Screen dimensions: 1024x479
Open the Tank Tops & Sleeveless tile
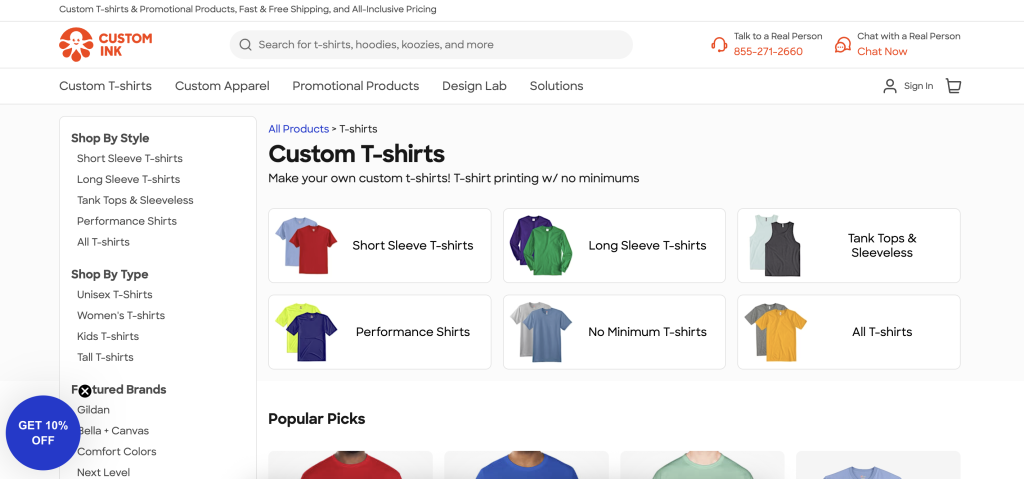click(848, 246)
